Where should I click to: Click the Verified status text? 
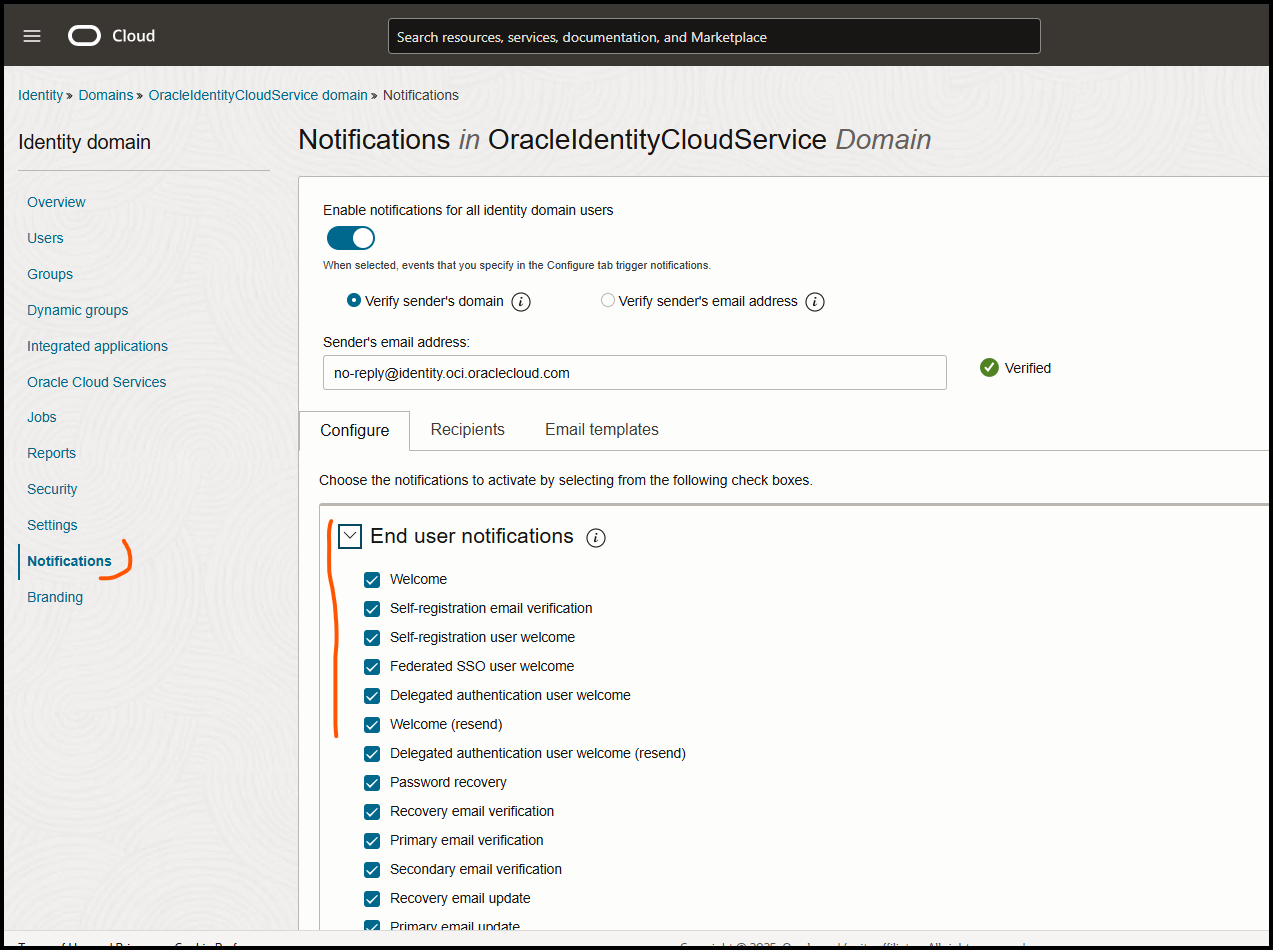(1028, 368)
